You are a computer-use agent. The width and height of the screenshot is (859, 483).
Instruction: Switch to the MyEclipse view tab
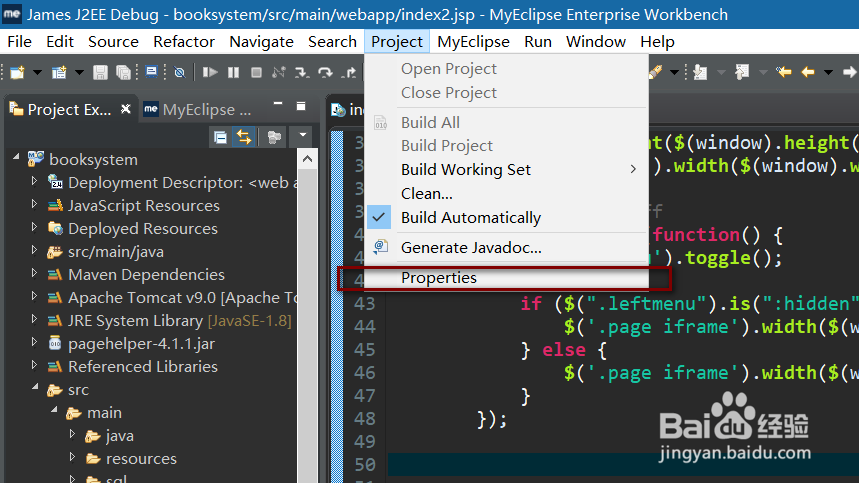point(198,110)
